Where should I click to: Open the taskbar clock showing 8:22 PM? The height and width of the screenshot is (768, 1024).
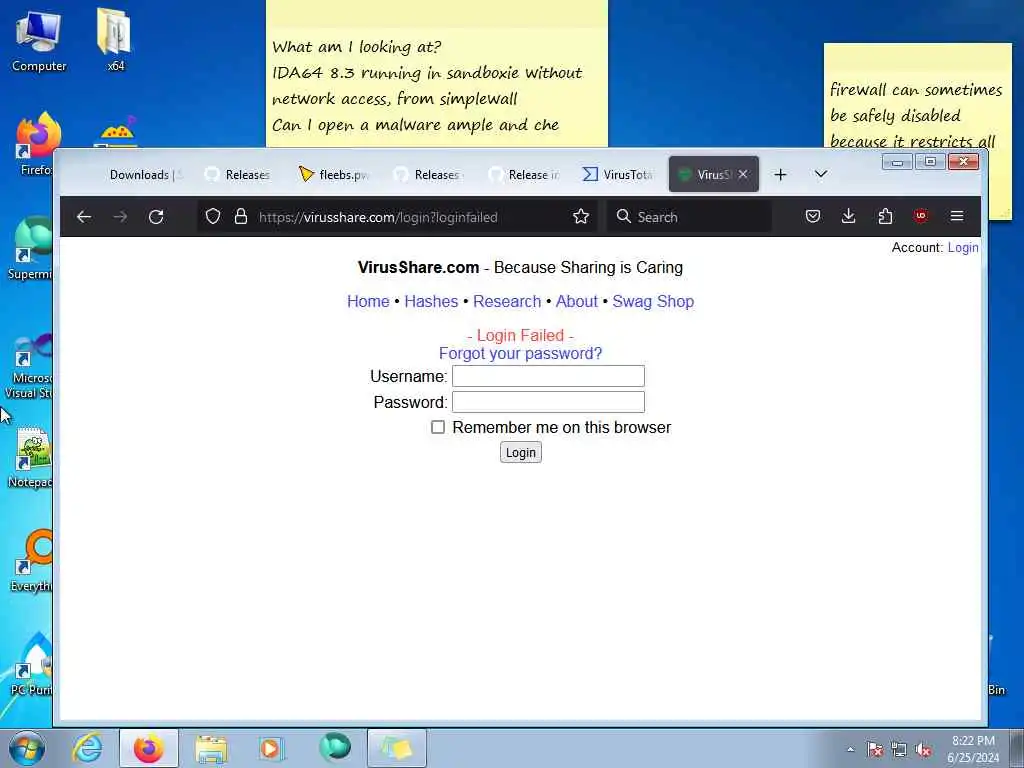[973, 749]
